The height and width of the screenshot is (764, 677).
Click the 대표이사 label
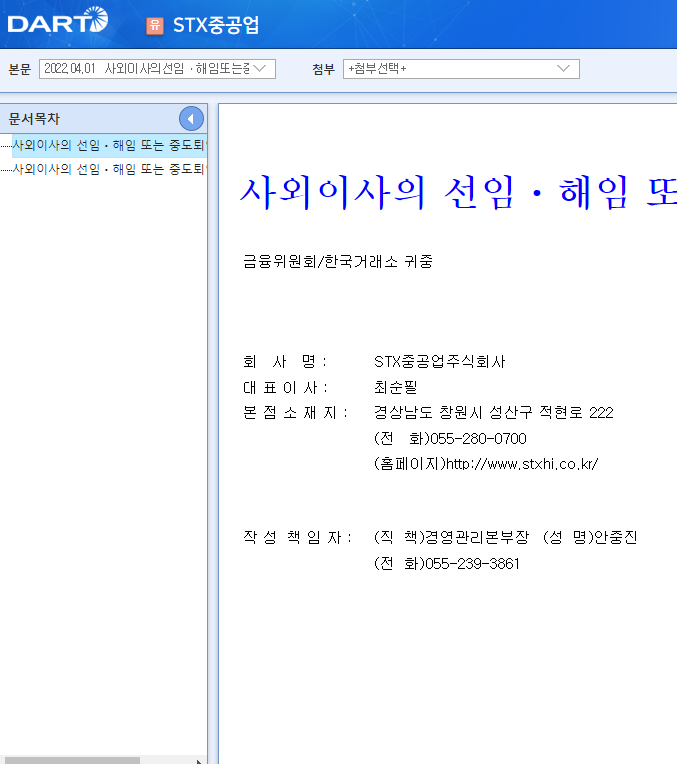[285, 387]
